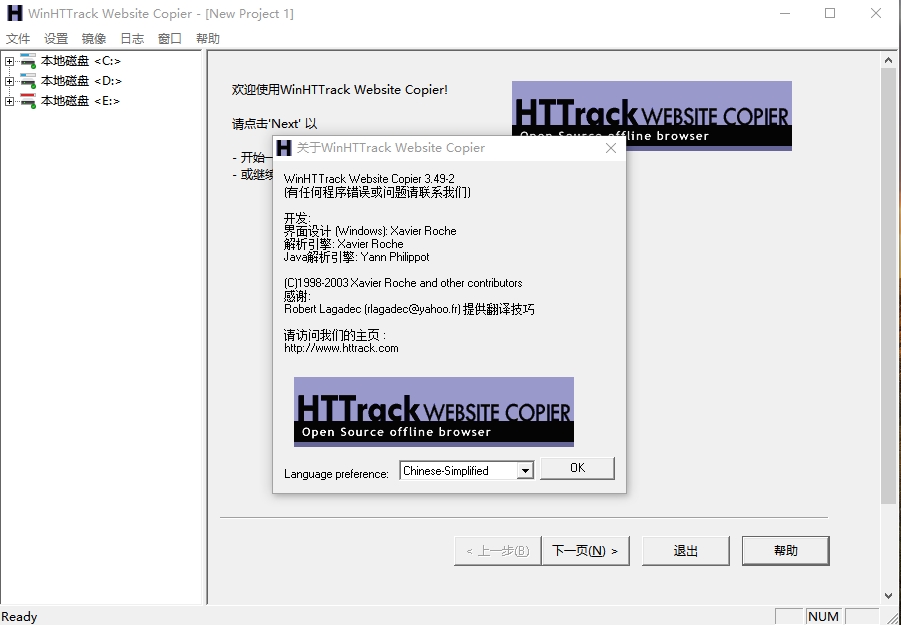Select 本地磁盘 <C:> label in tree
901x625 pixels.
tap(81, 61)
